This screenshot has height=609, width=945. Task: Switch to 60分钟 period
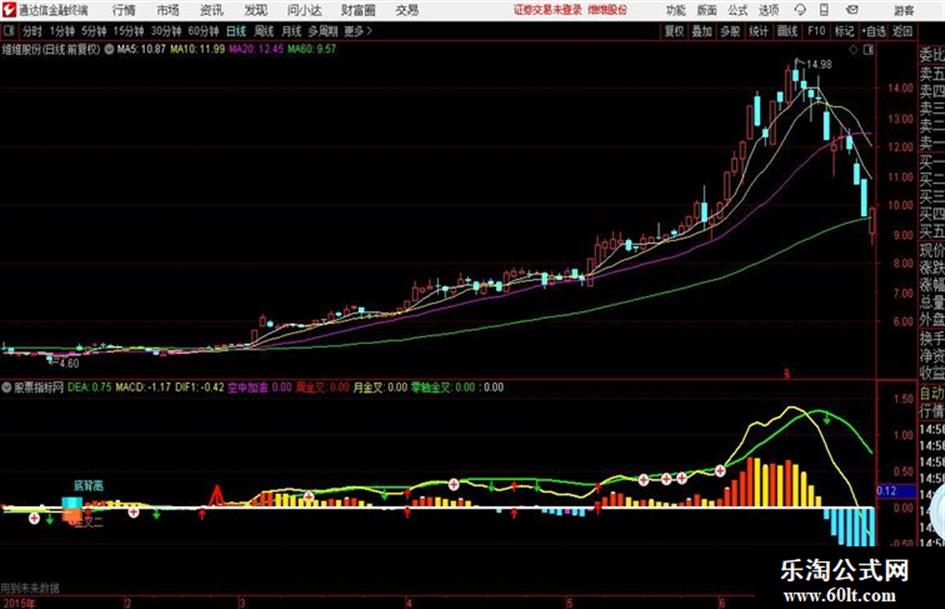coord(203,31)
